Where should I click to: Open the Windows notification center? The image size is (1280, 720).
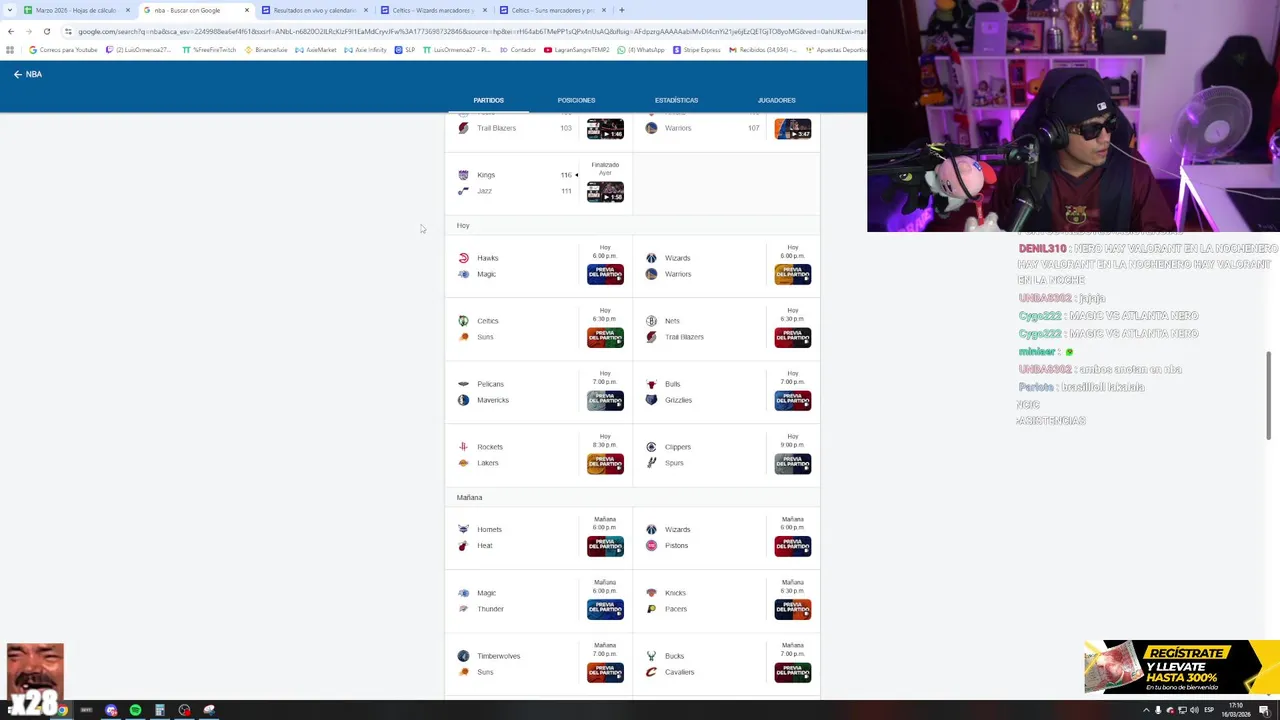click(1263, 710)
